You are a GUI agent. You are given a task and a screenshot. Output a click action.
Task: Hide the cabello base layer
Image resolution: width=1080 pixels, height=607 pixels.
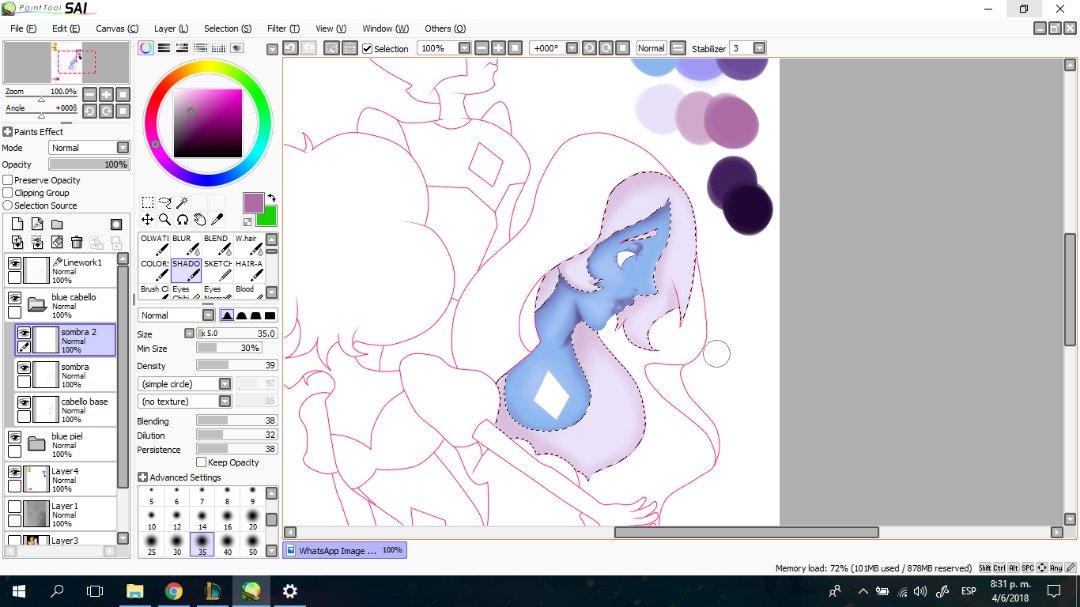24,402
